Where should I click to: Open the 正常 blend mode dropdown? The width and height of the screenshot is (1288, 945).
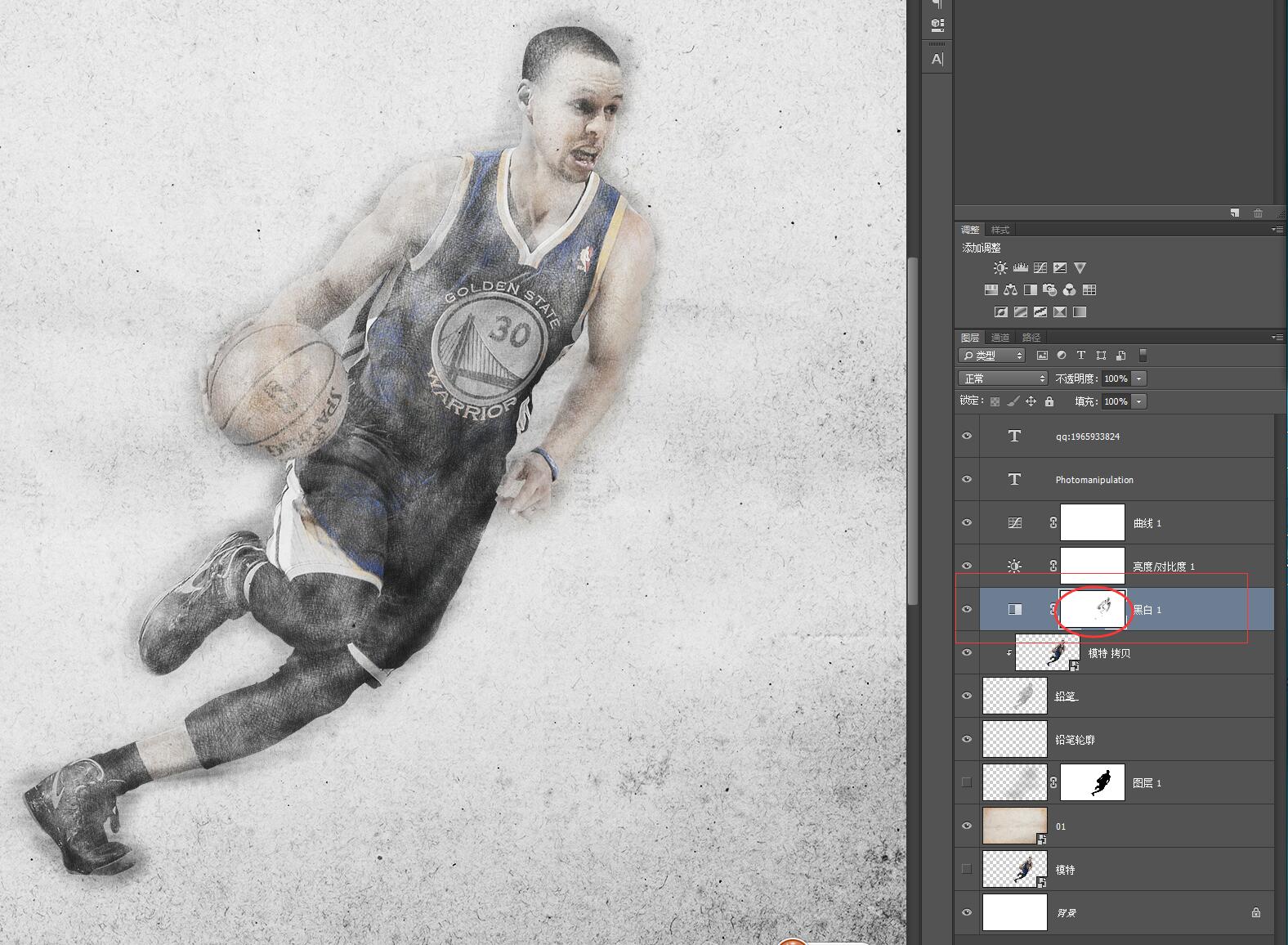[x=1003, y=378]
